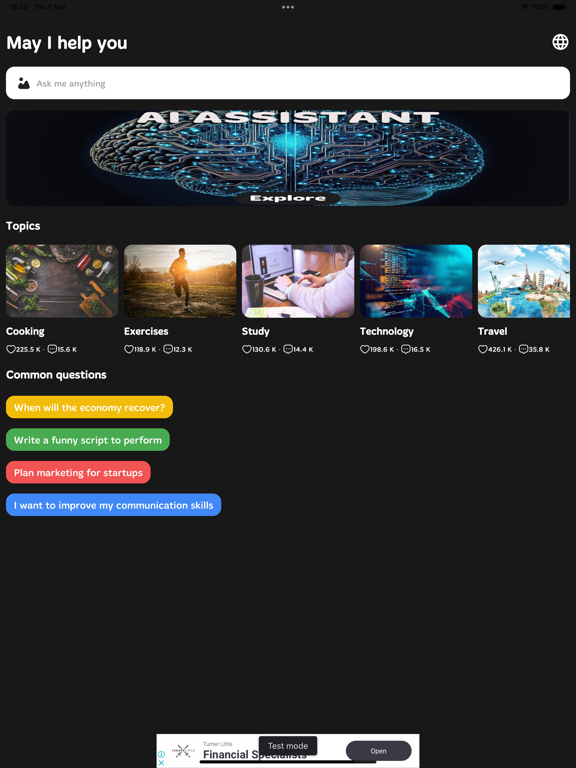
Task: Select the Exercises topic image
Action: (x=180, y=281)
